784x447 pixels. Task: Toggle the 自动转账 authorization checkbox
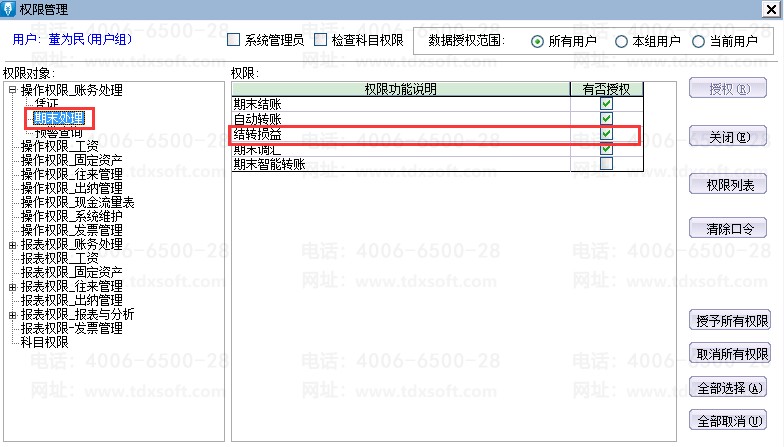click(x=606, y=119)
